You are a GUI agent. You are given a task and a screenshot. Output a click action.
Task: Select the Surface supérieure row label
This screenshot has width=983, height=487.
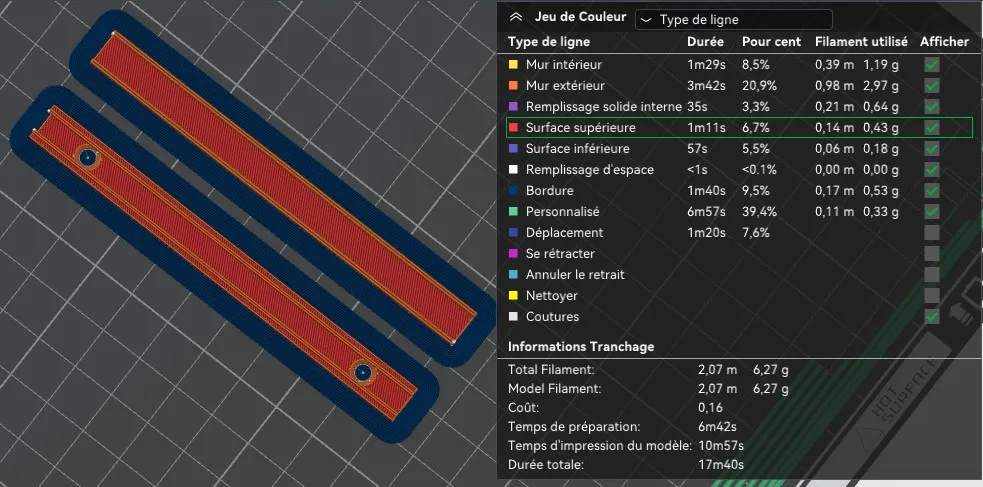581,128
